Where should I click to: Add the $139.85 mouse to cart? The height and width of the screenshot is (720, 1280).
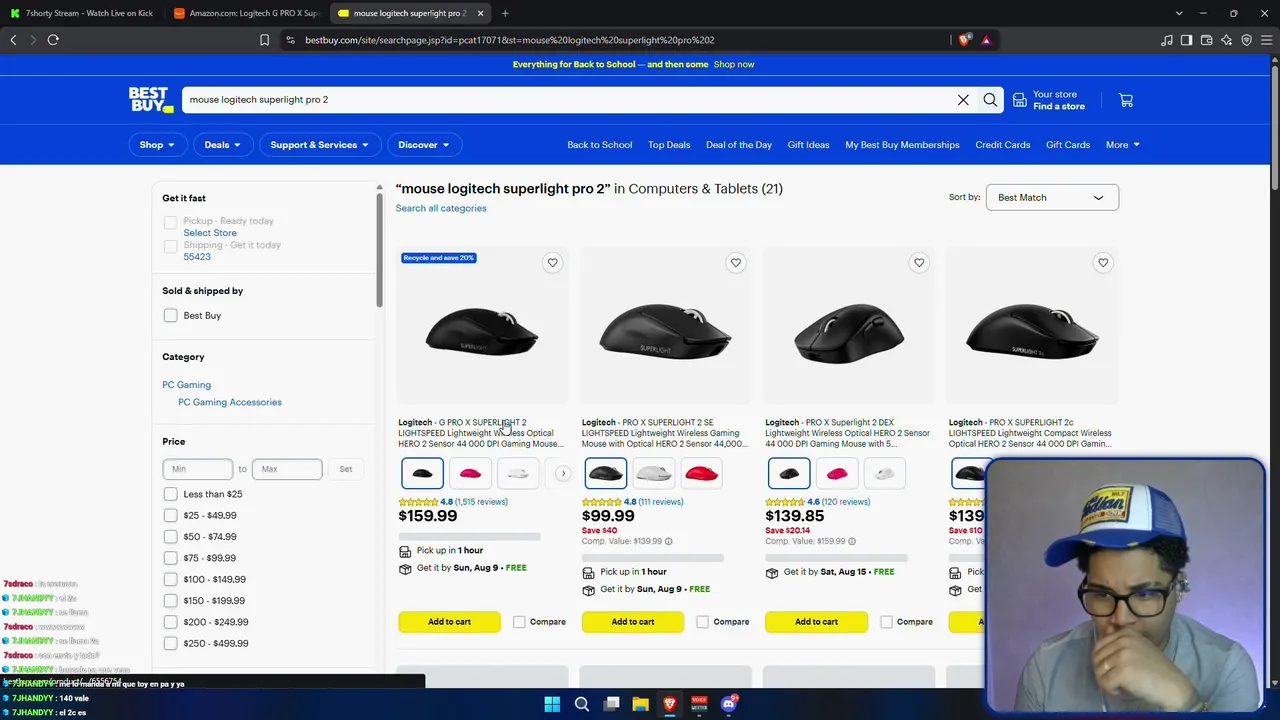click(x=816, y=622)
